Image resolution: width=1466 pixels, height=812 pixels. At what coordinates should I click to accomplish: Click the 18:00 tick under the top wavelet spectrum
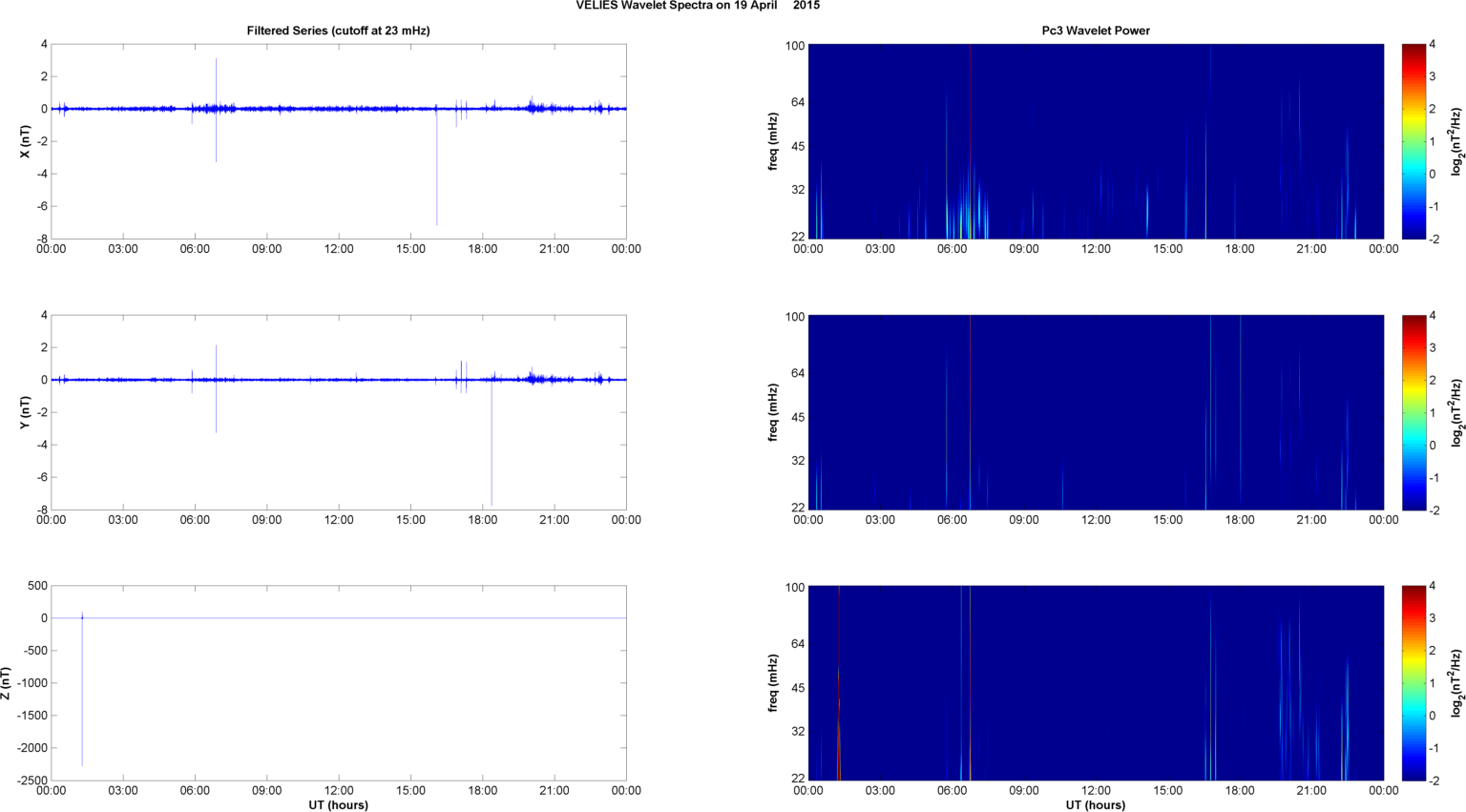click(x=1240, y=249)
